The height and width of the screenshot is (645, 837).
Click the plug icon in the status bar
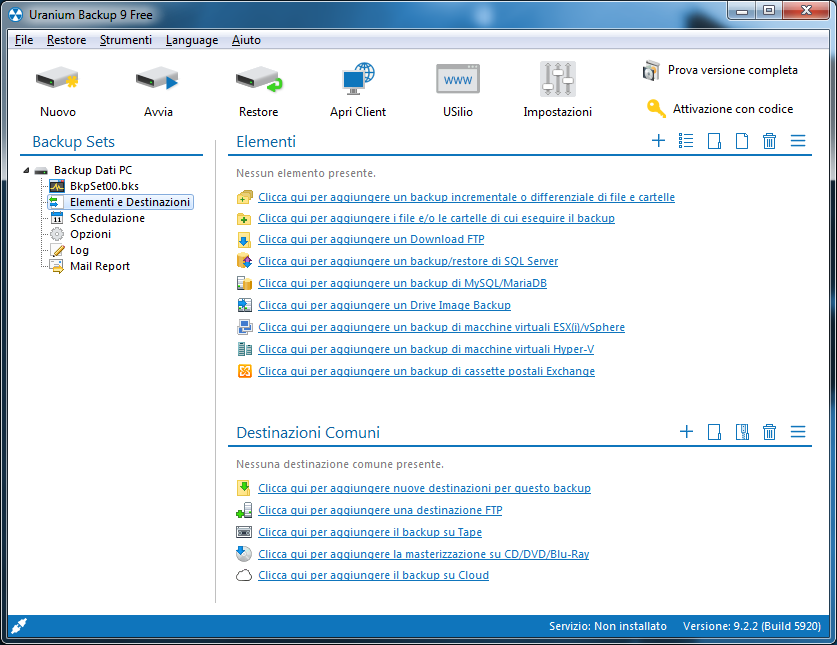click(19, 626)
